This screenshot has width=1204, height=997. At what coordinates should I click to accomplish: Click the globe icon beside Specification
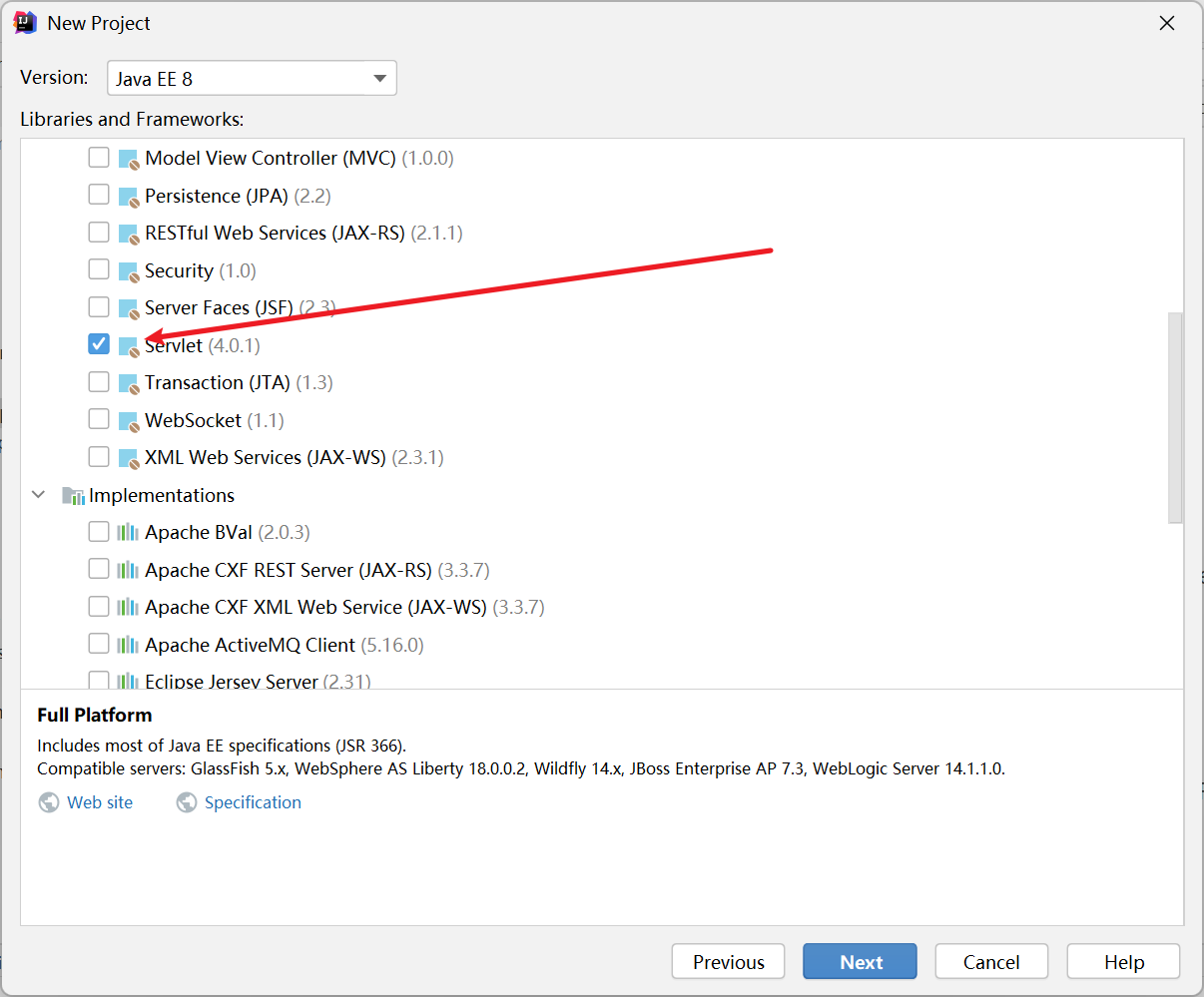click(x=187, y=802)
